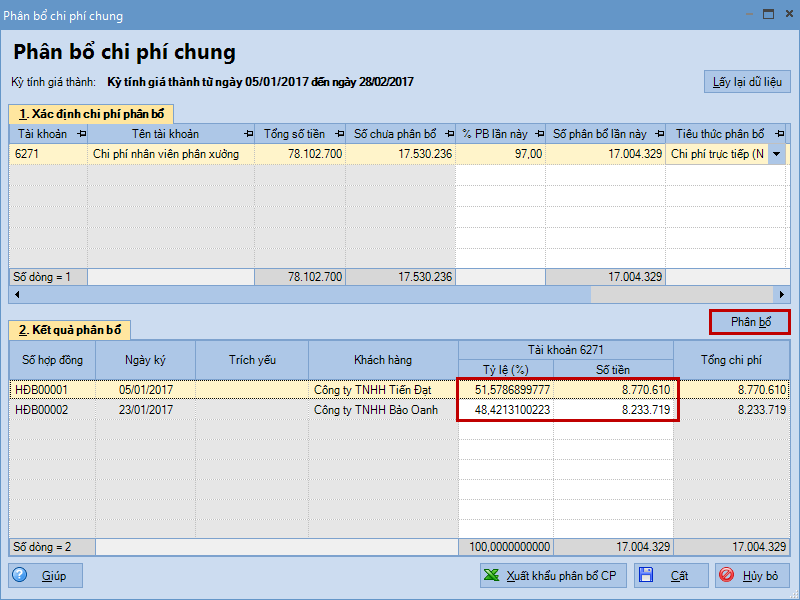
Task: Edit the % PB lần này value 97,00
Action: 500,154
